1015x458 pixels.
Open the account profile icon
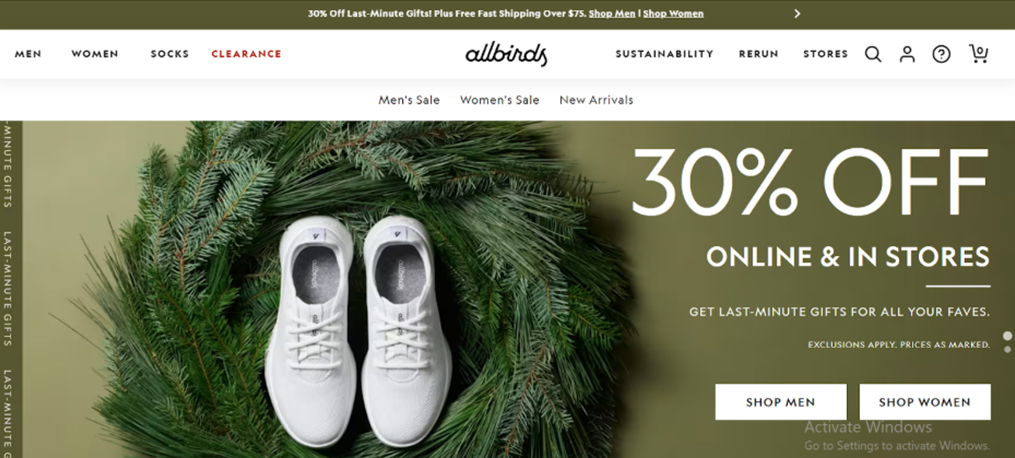coord(907,54)
